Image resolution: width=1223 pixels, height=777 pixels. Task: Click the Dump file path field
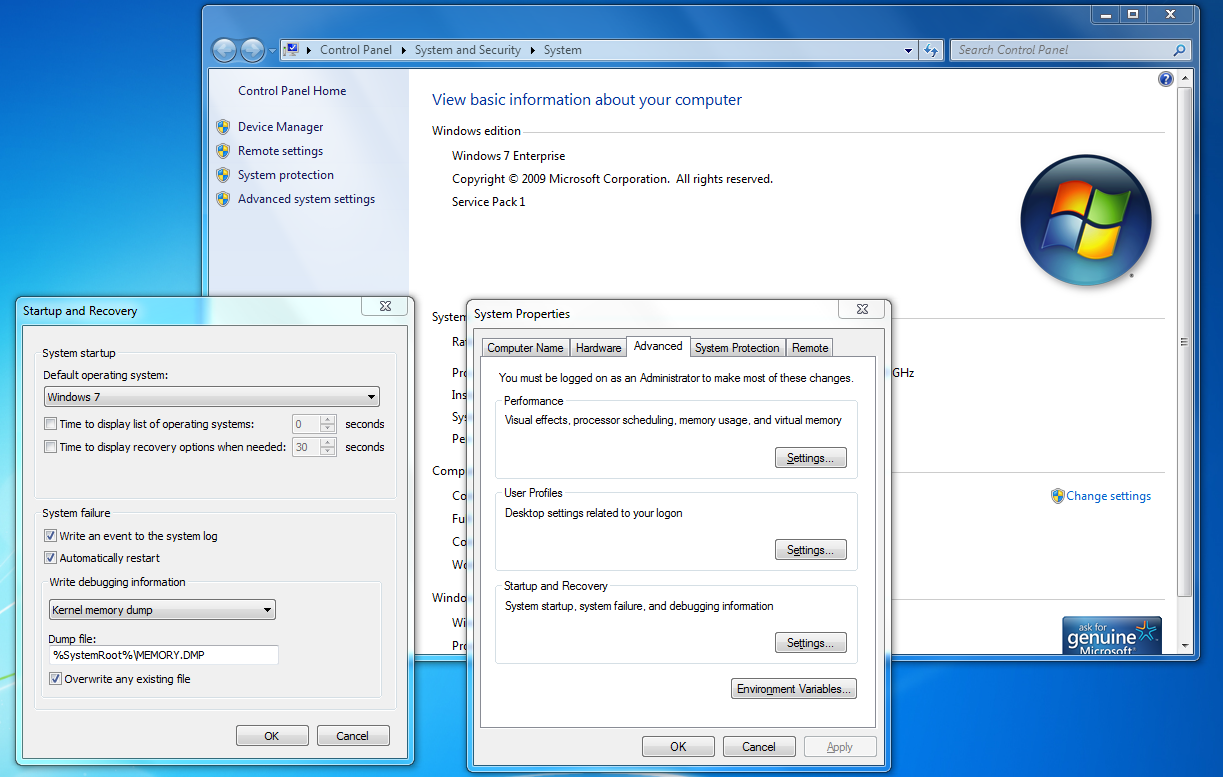(164, 655)
